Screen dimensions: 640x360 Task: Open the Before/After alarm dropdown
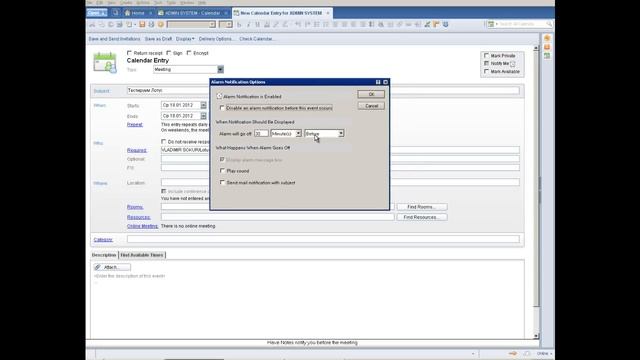tap(341, 133)
